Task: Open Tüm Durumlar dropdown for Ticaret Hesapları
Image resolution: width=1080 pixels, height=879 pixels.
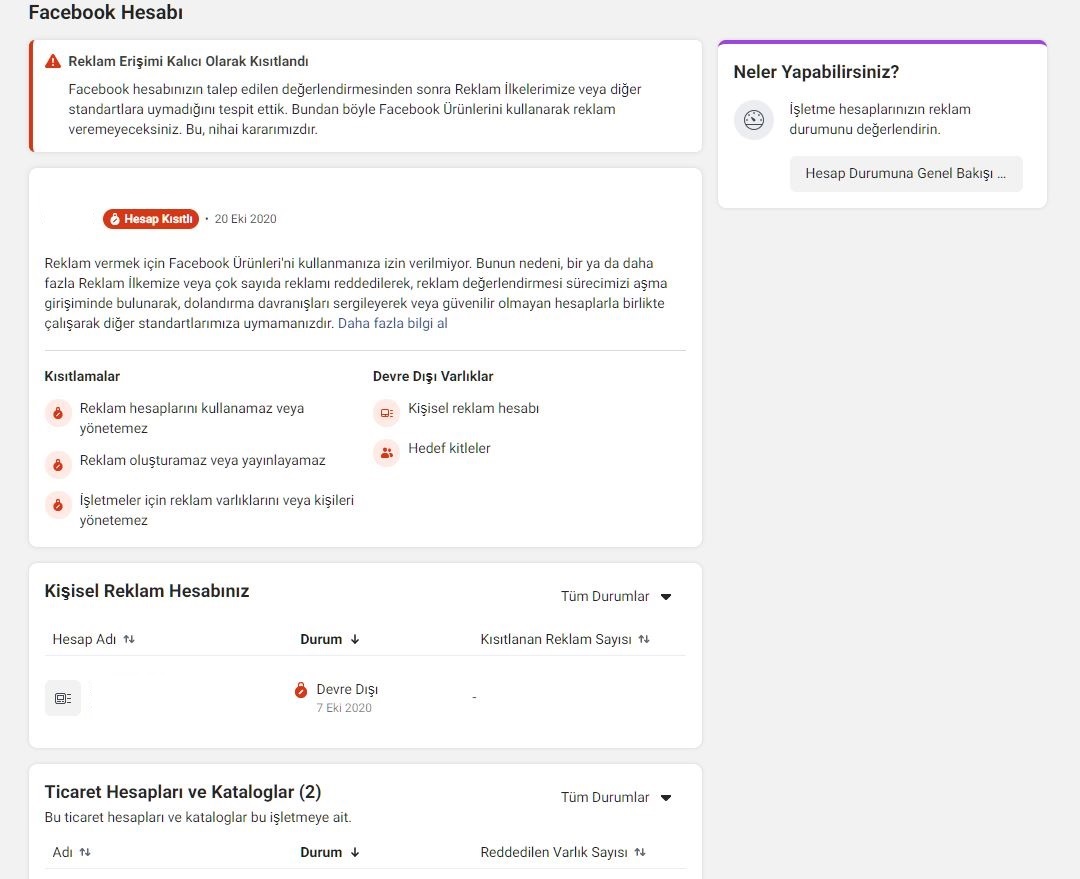Action: coord(616,797)
